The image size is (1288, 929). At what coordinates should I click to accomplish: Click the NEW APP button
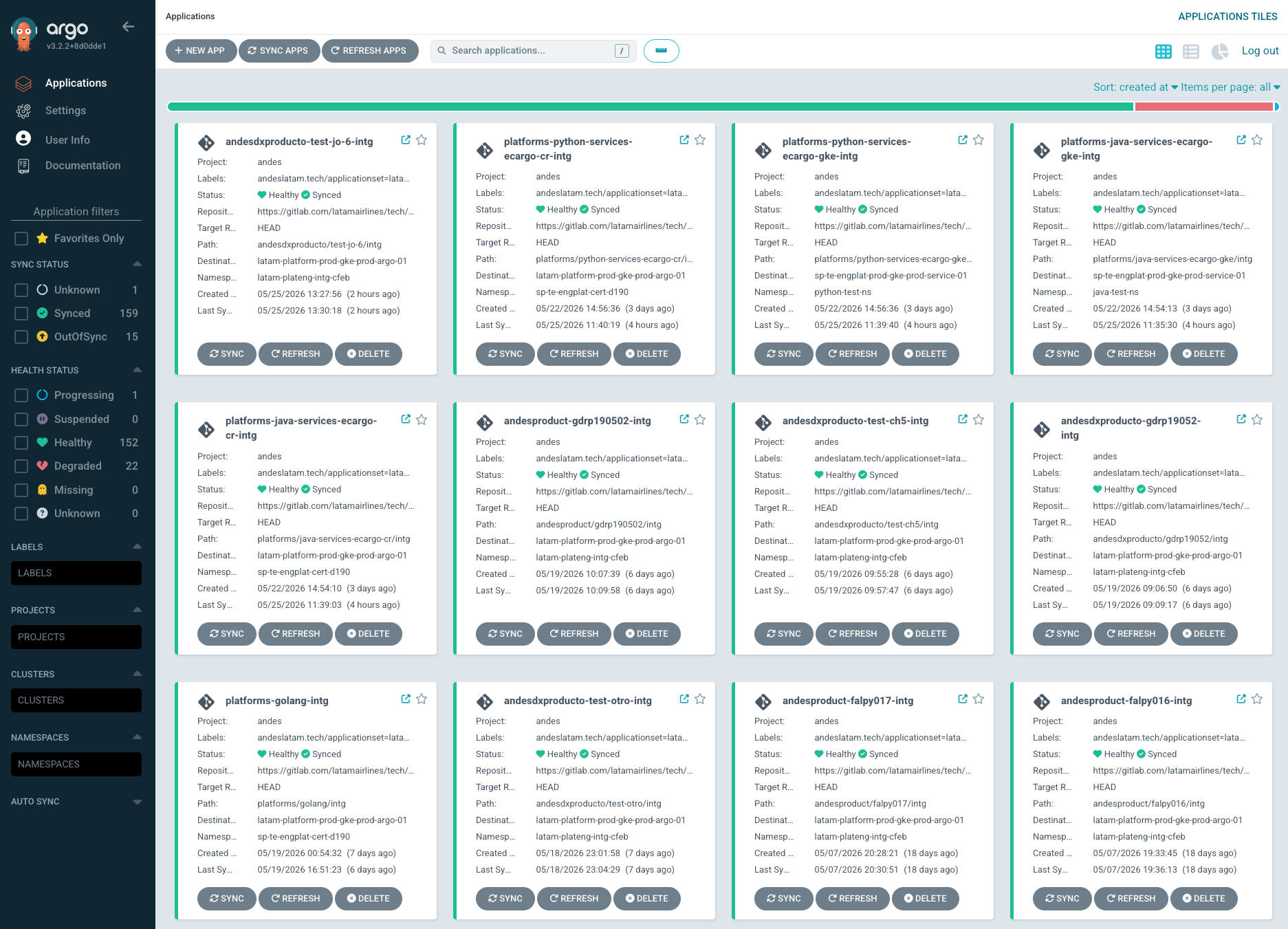pyautogui.click(x=200, y=51)
